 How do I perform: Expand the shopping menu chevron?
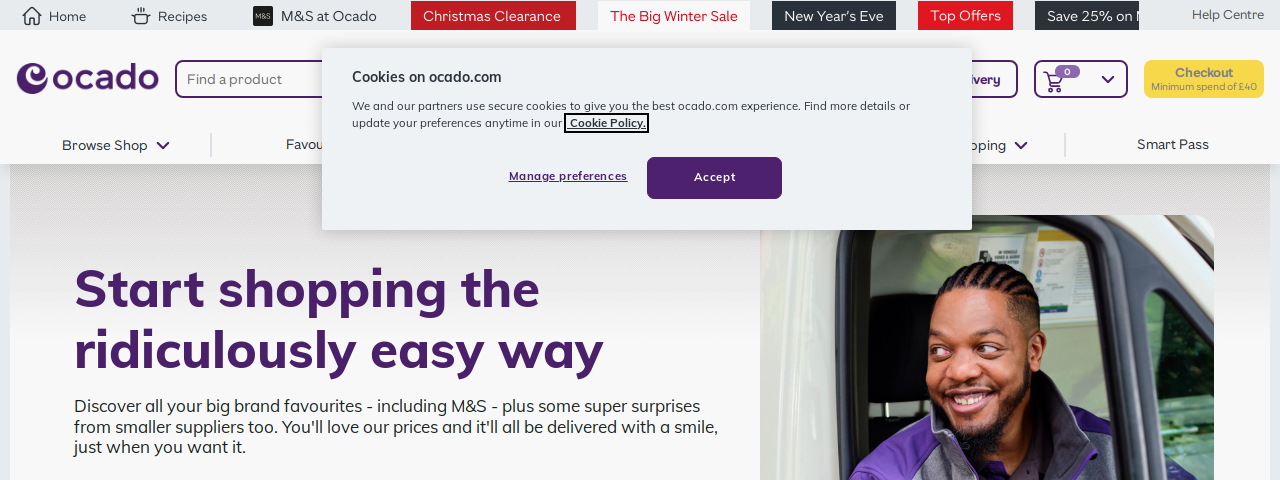point(1021,145)
